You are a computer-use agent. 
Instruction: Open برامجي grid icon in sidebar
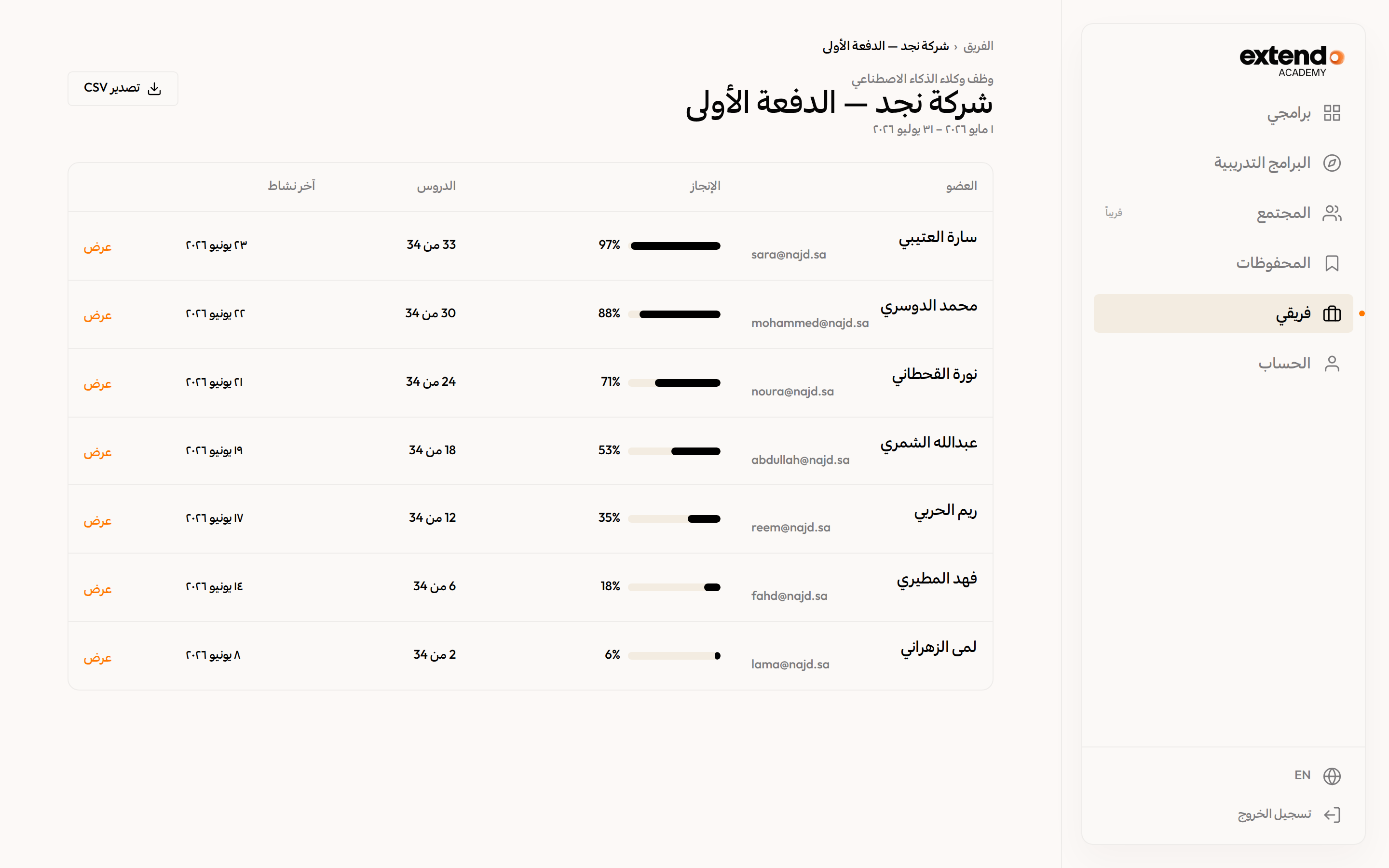pos(1332,113)
